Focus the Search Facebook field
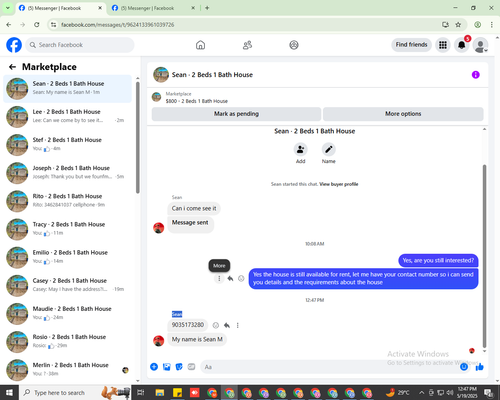This screenshot has height=400, width=500. [x=80, y=45]
